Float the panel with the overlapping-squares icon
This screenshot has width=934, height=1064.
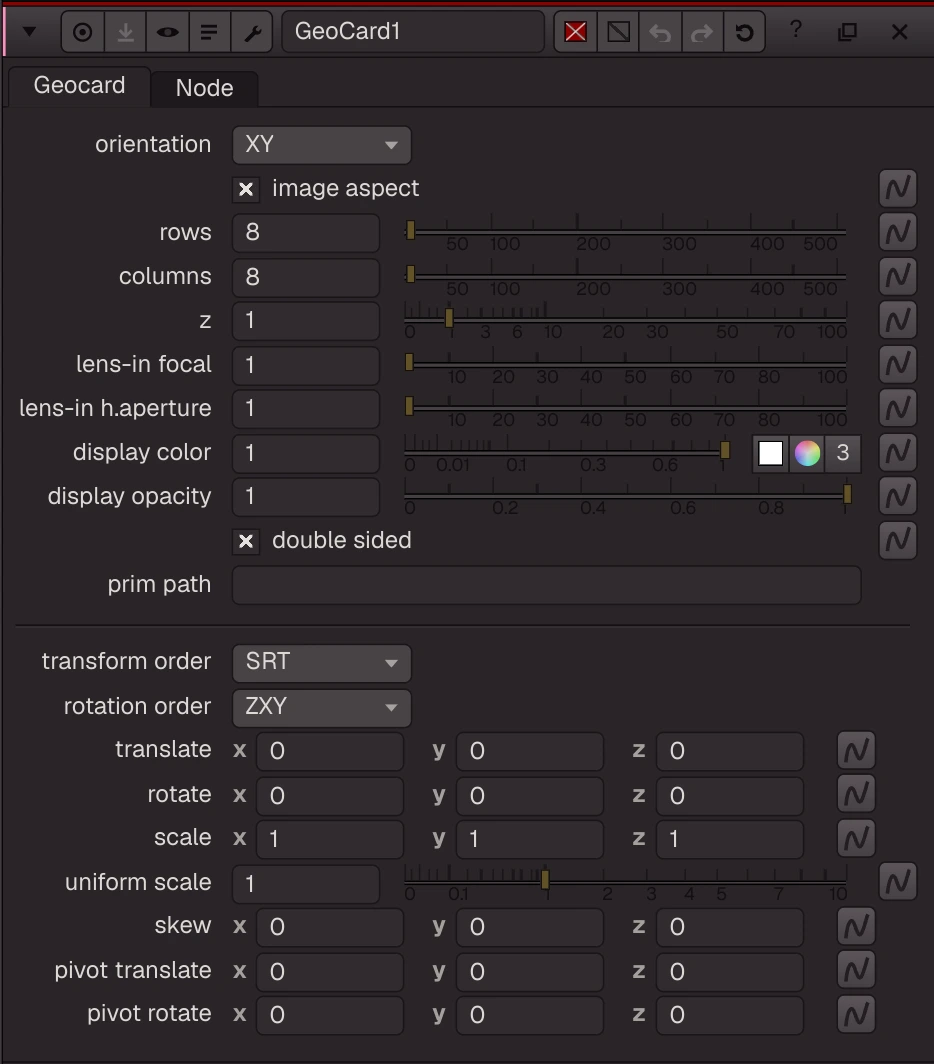point(848,31)
